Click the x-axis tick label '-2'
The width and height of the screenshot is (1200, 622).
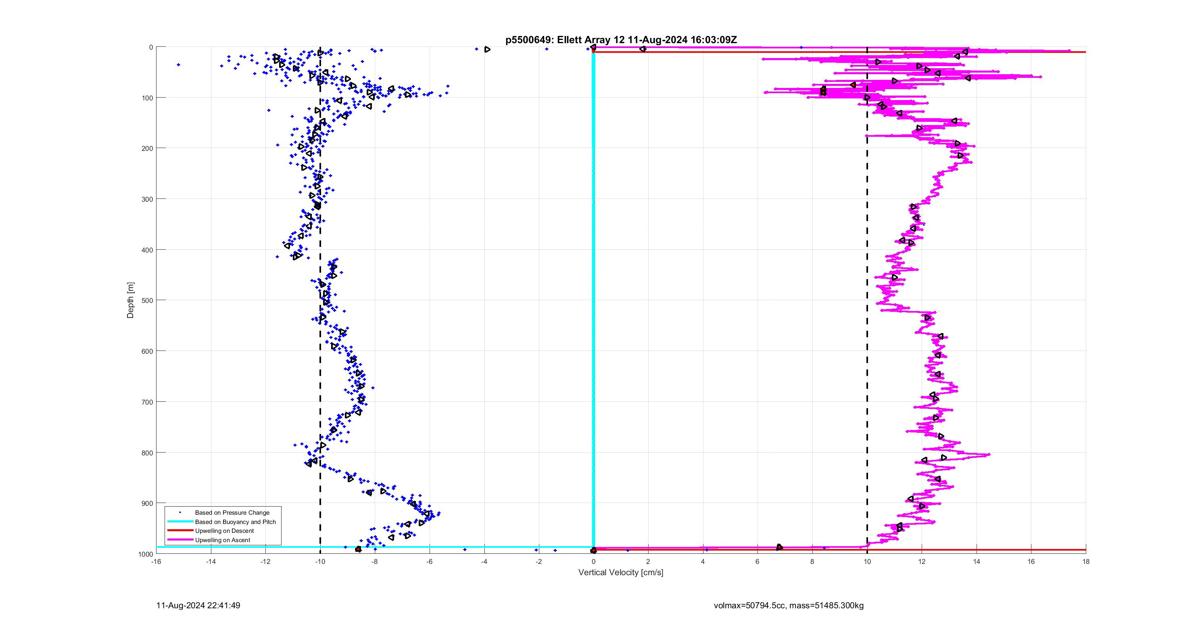tap(539, 561)
